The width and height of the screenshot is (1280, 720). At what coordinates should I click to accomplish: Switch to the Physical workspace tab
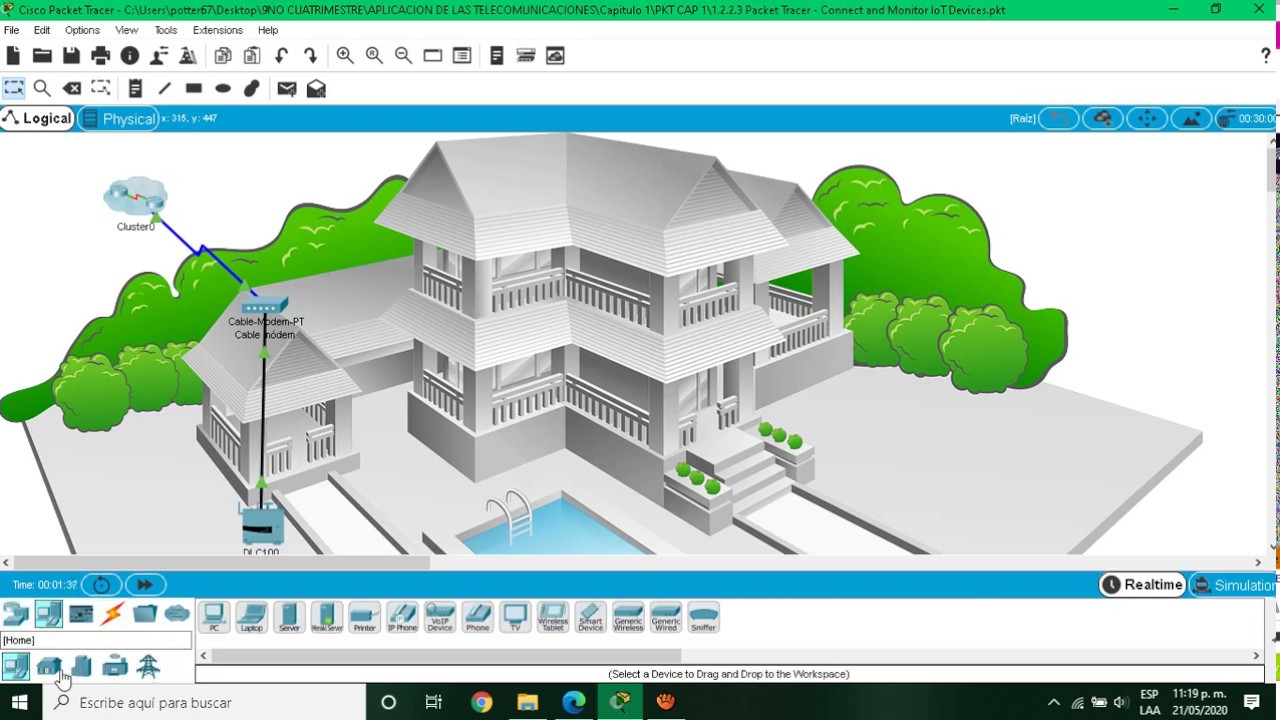[119, 118]
